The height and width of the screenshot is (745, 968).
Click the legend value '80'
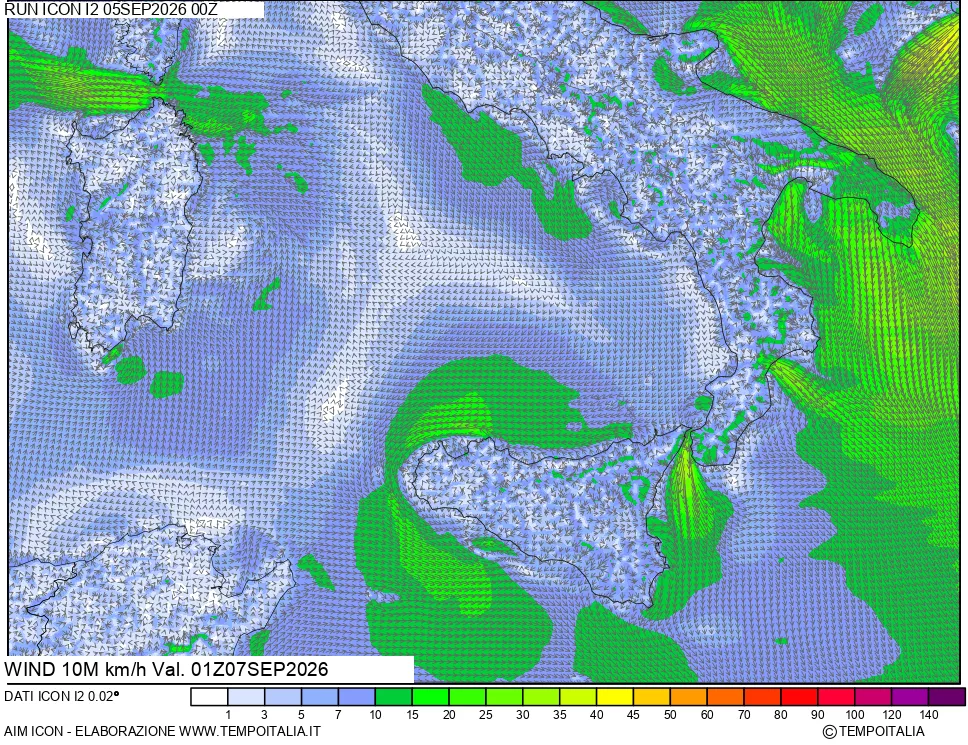click(781, 715)
